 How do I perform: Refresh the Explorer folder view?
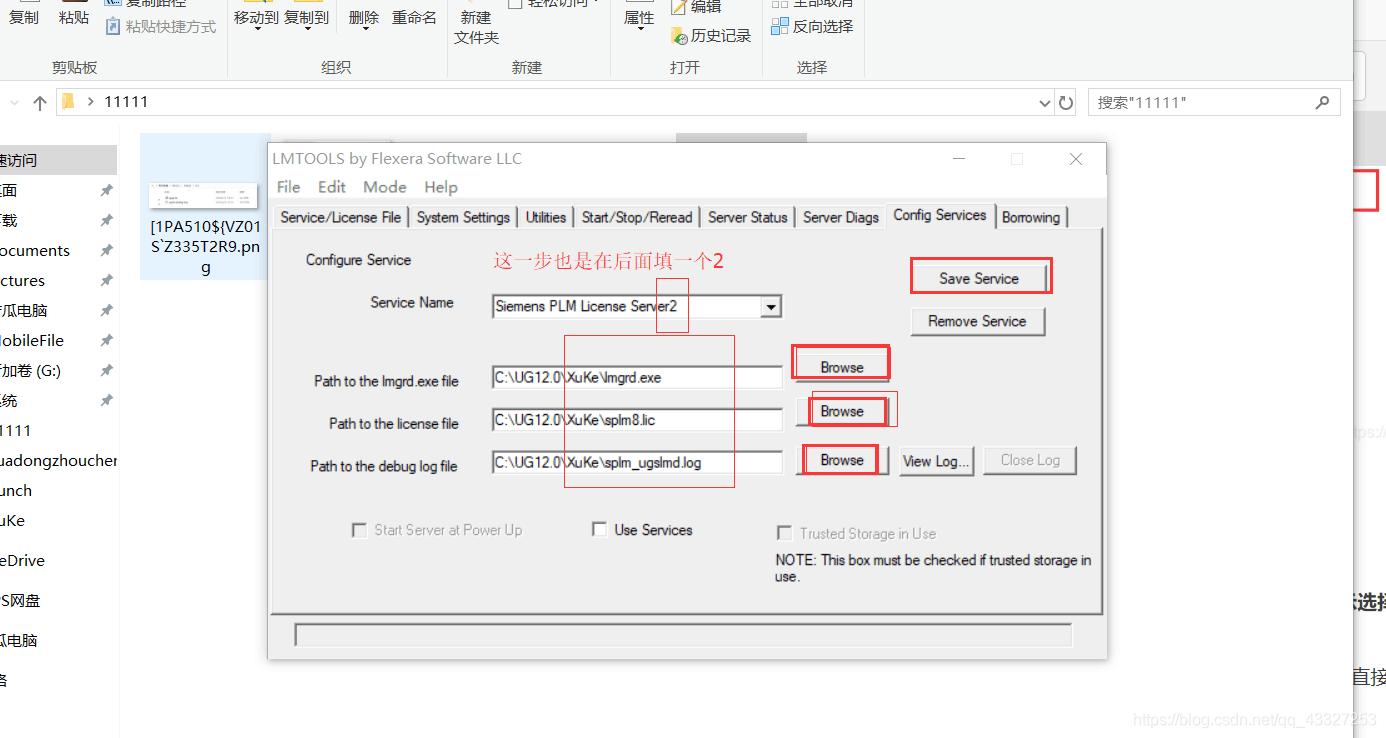coord(1066,102)
